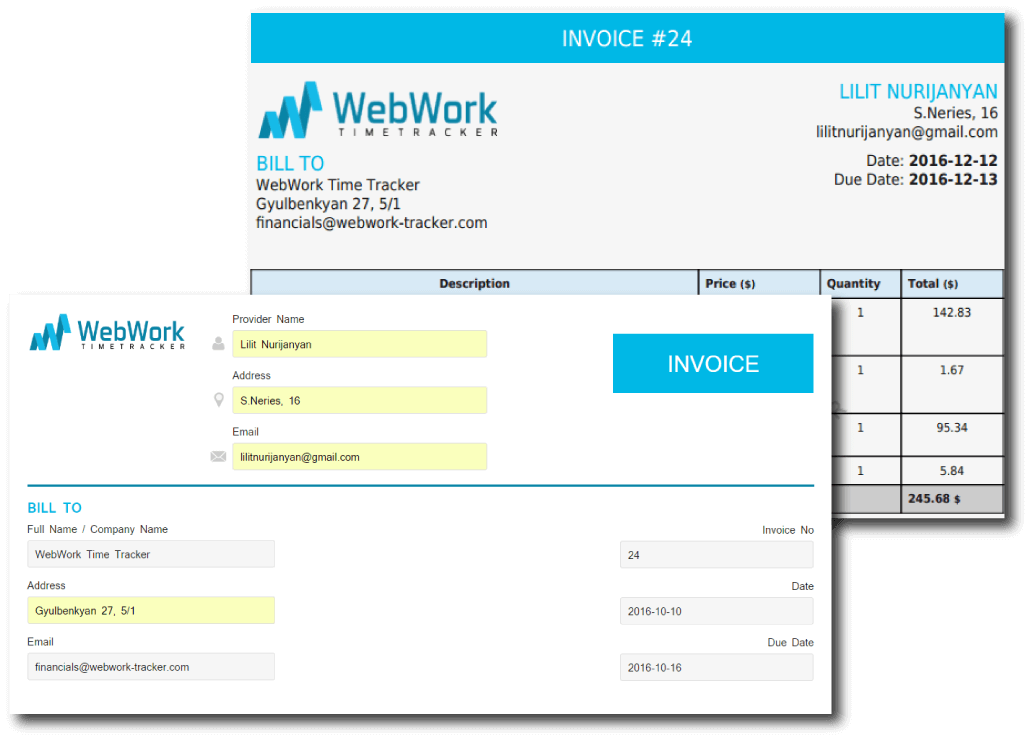Click the INVOICE #24 header in preview

[x=627, y=39]
